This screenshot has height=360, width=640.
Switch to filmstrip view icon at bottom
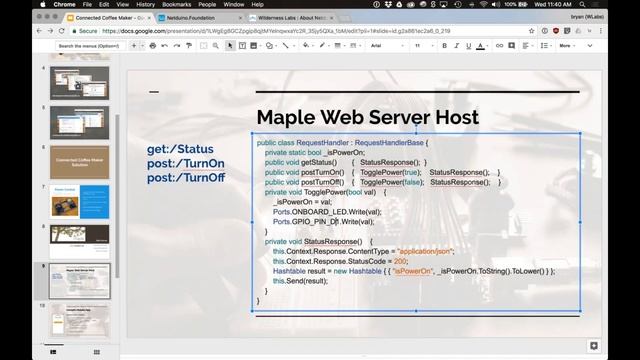pyautogui.click(x=53, y=352)
